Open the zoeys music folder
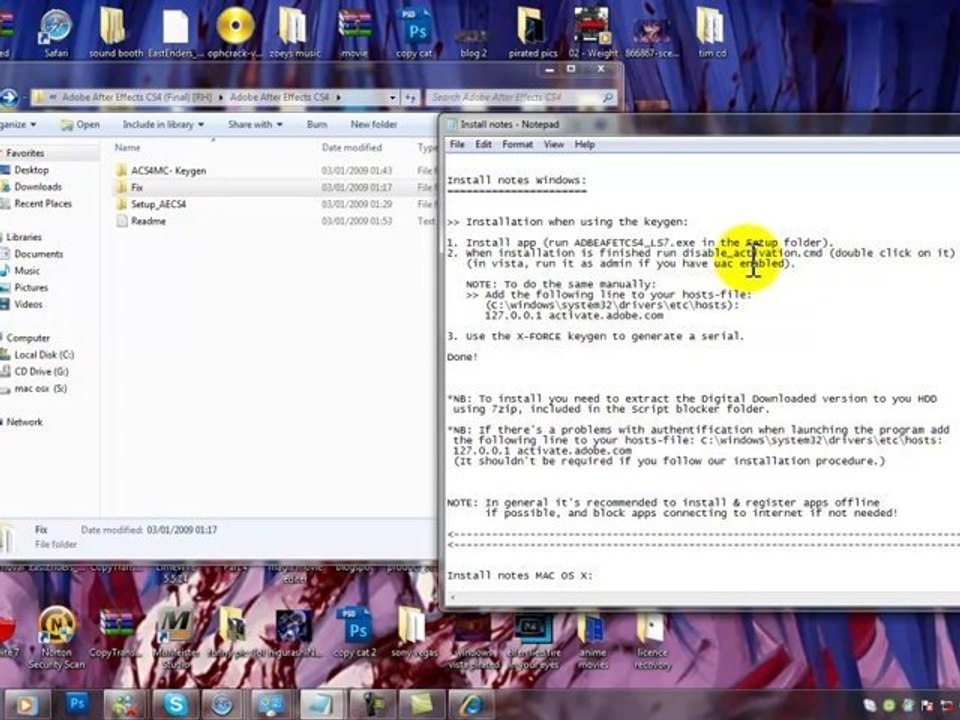960x720 pixels. (x=294, y=34)
